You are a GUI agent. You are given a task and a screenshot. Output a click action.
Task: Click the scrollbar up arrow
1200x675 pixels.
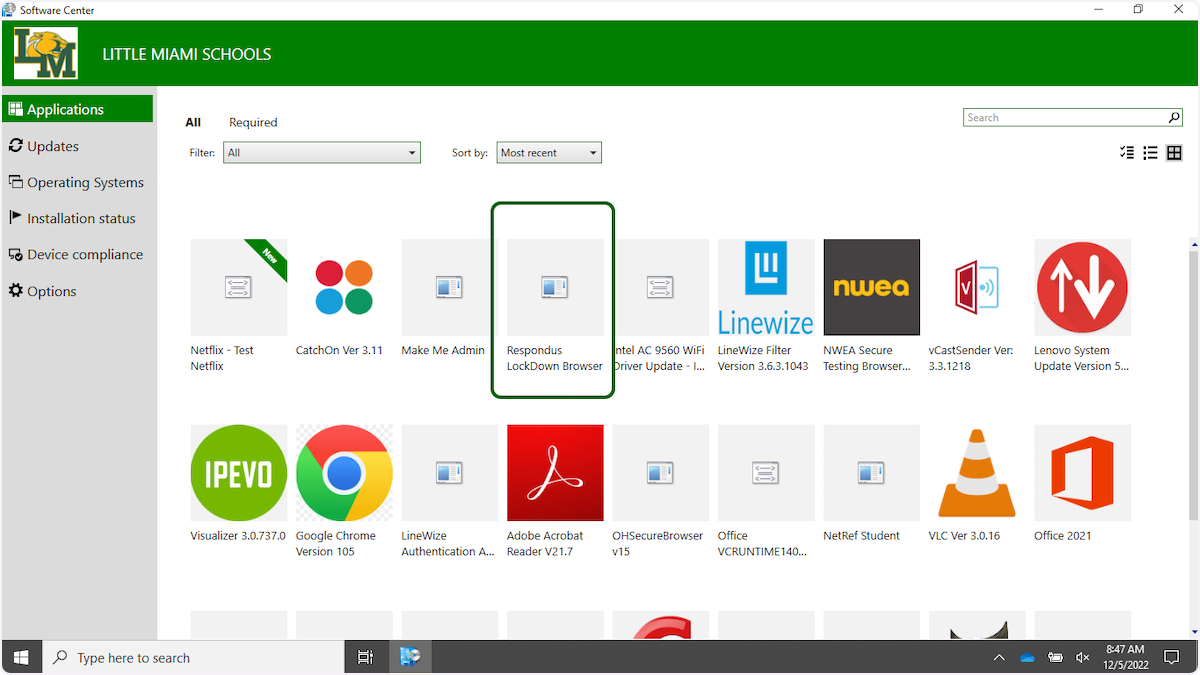pyautogui.click(x=1194, y=244)
